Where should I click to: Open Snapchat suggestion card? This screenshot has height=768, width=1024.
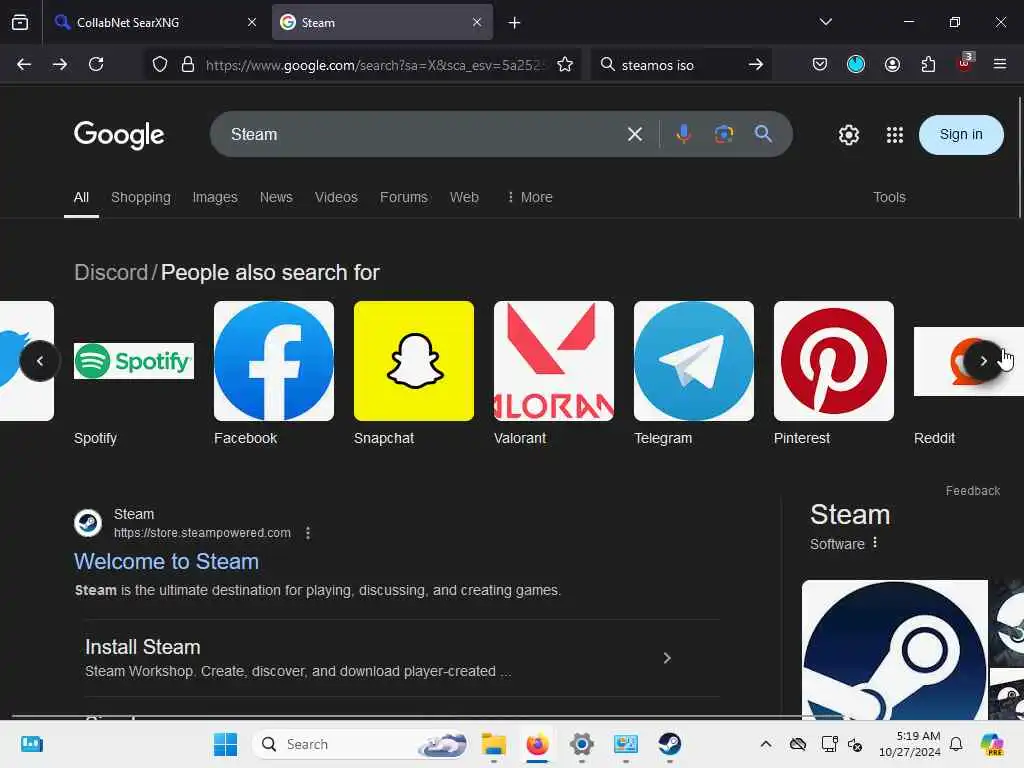point(414,374)
